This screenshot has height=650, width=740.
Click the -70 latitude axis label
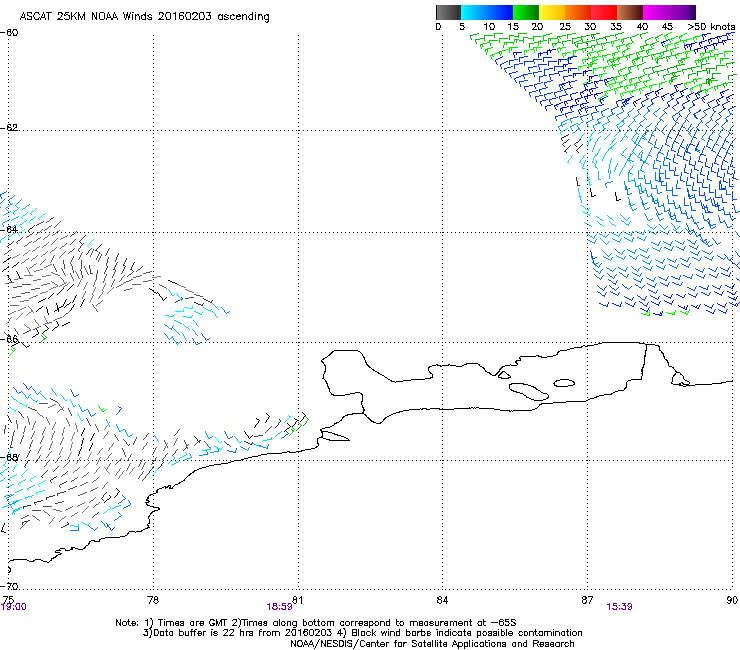pyautogui.click(x=9, y=586)
